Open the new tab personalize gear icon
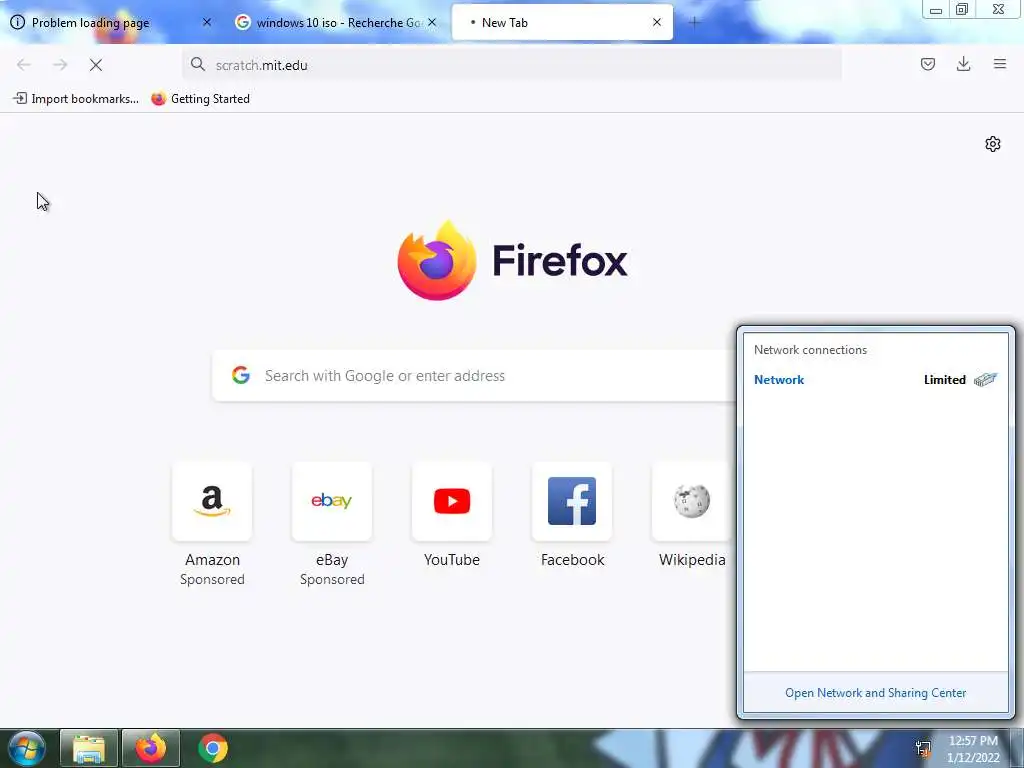The width and height of the screenshot is (1024, 768). [993, 144]
